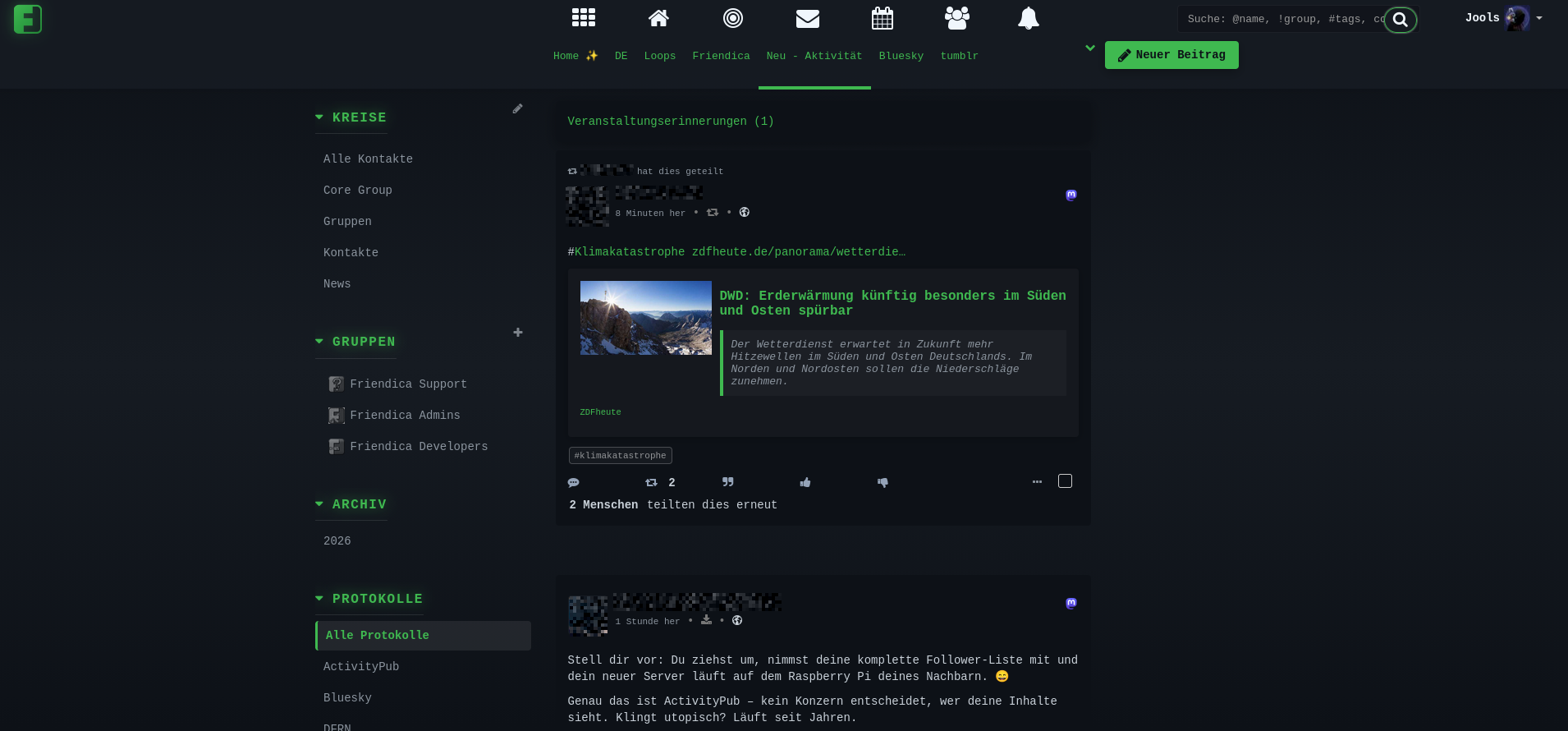Open messages envelope icon
The image size is (1568, 731).
[808, 18]
